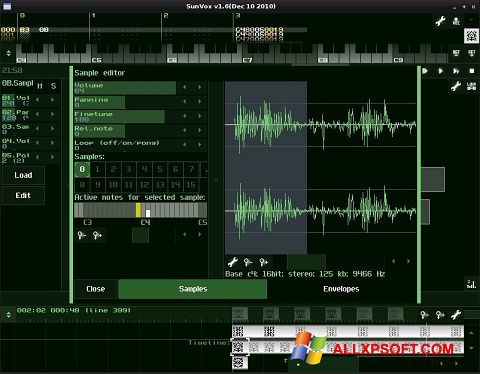
Task: Toggle the keyboard panel up/down arrow handle
Action: [8, 53]
